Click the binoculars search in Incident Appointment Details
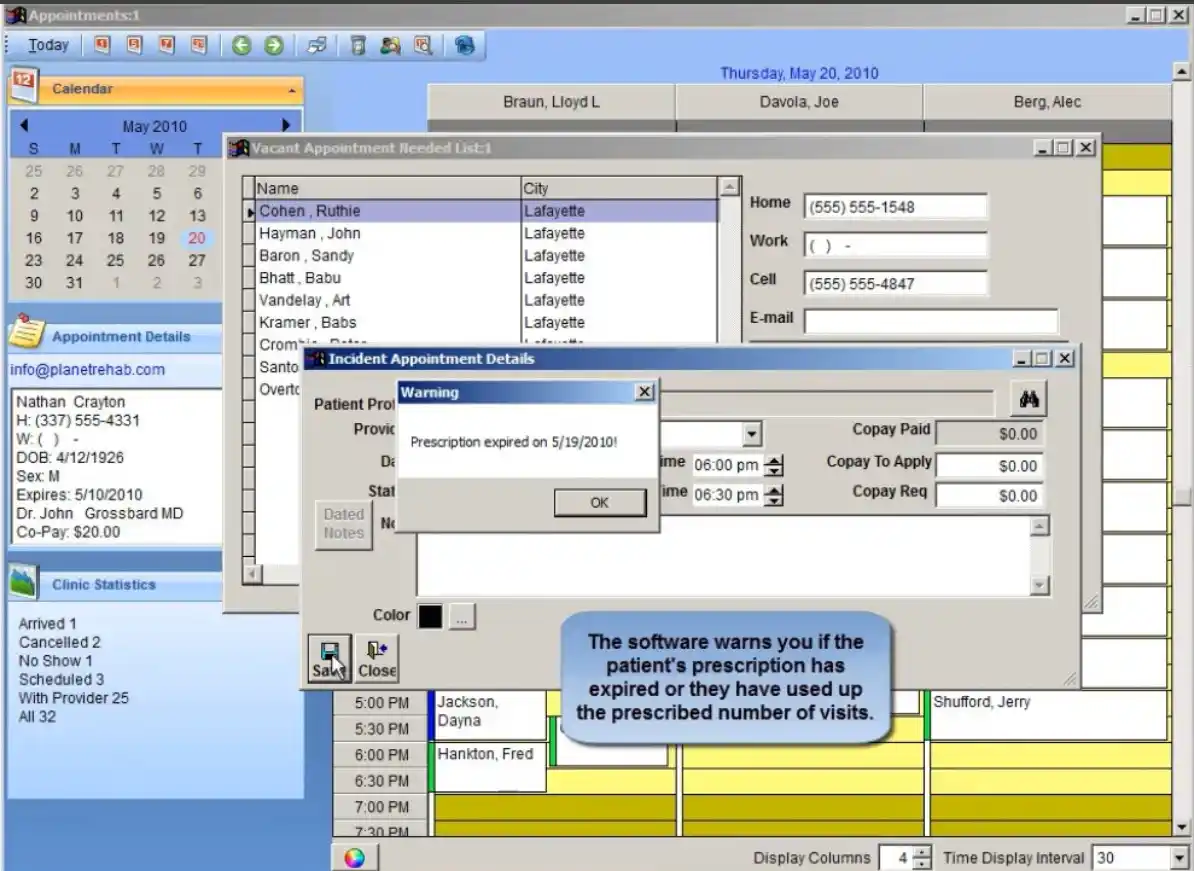The image size is (1194, 871). click(1029, 398)
